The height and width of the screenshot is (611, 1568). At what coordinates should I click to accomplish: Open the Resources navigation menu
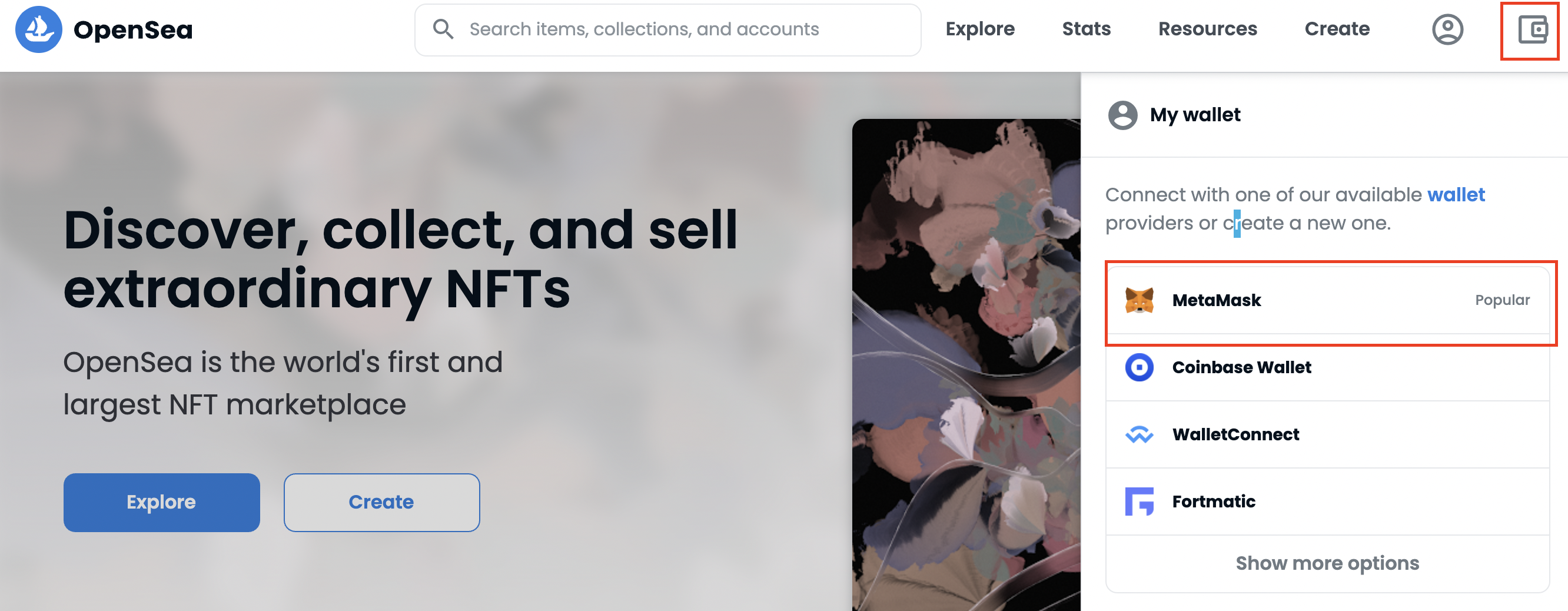[1208, 29]
